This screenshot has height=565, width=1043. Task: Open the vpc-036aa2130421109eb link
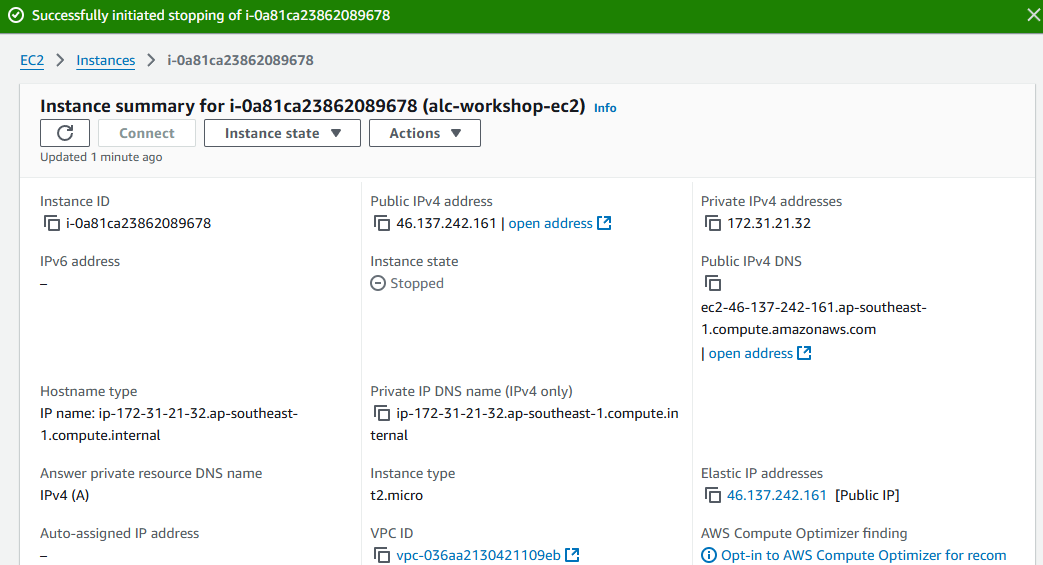[479, 556]
